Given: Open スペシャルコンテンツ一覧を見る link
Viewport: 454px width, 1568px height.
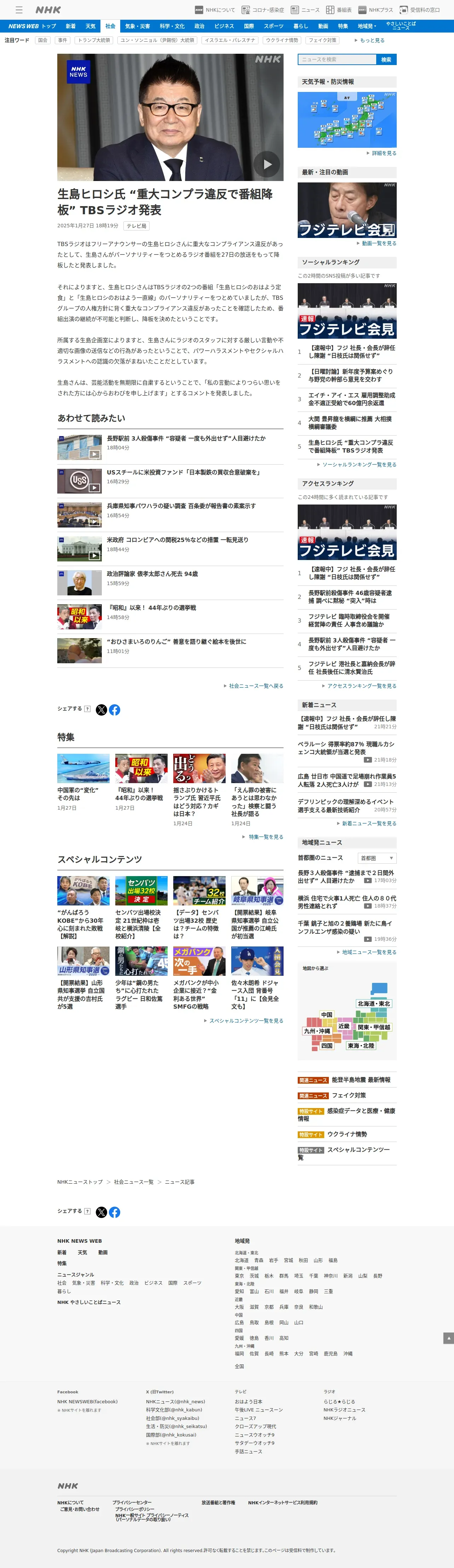Looking at the screenshot, I should click(x=243, y=1021).
